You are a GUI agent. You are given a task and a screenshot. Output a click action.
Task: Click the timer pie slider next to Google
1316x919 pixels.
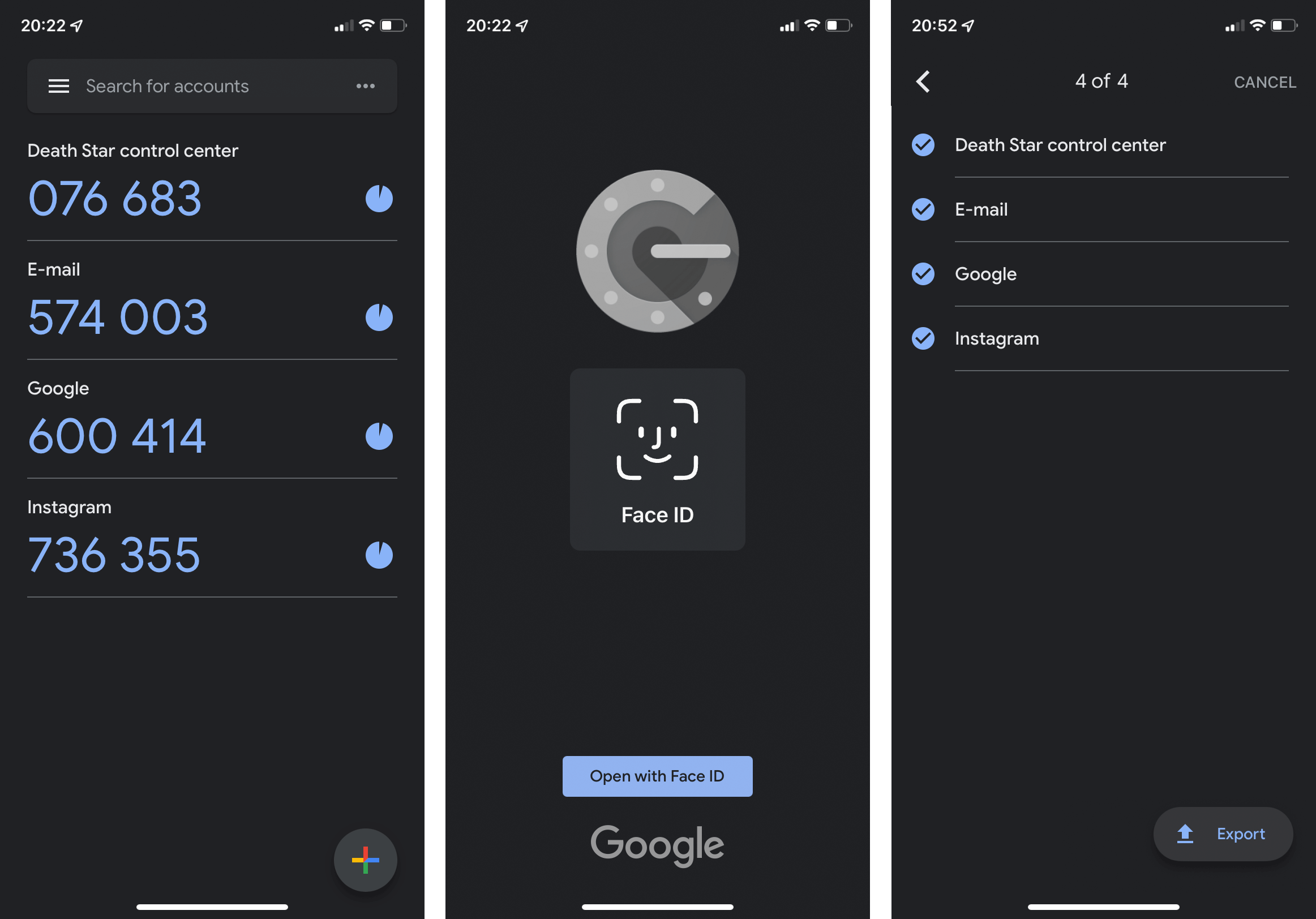pyautogui.click(x=380, y=436)
